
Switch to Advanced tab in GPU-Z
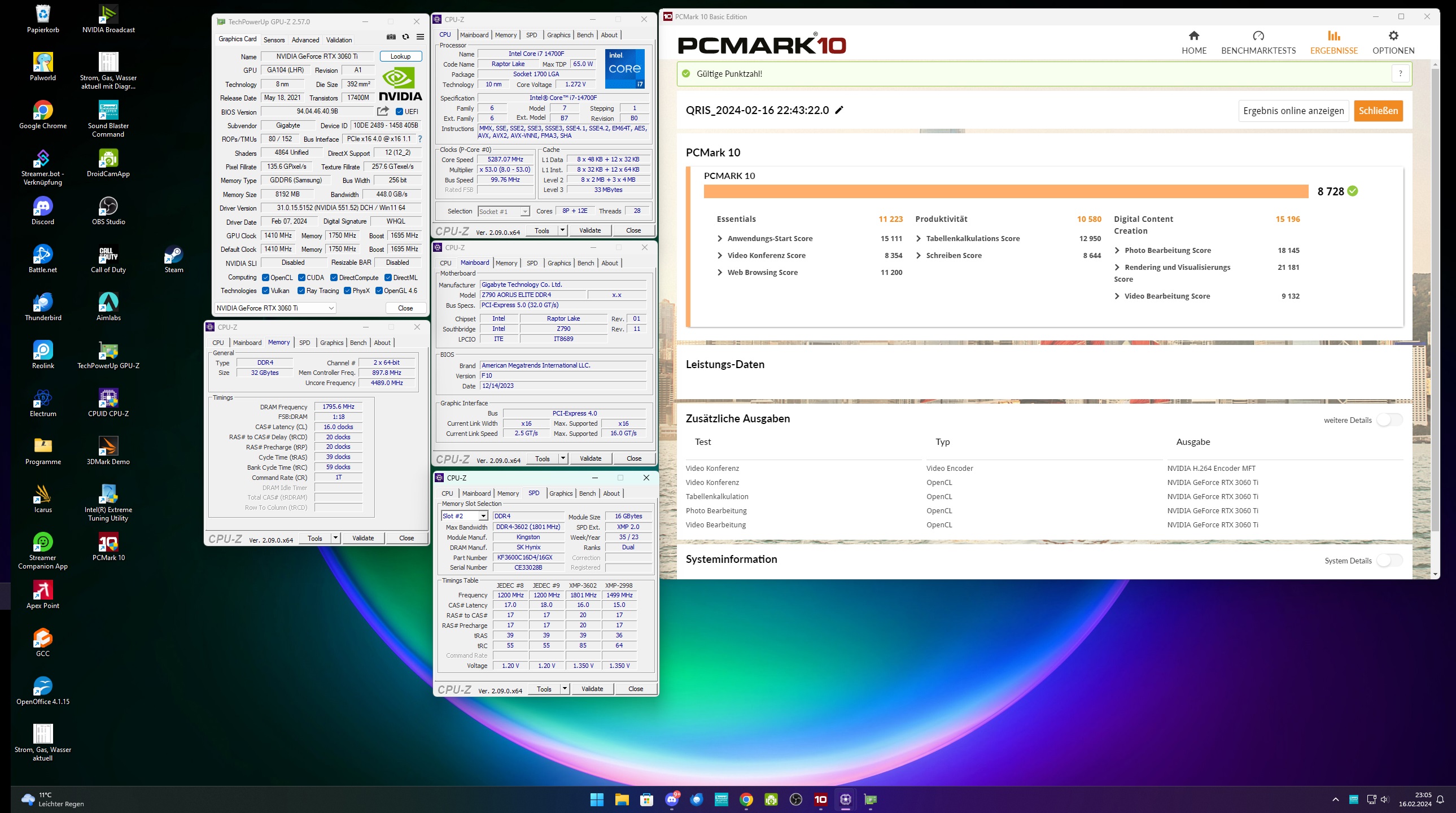coord(305,40)
